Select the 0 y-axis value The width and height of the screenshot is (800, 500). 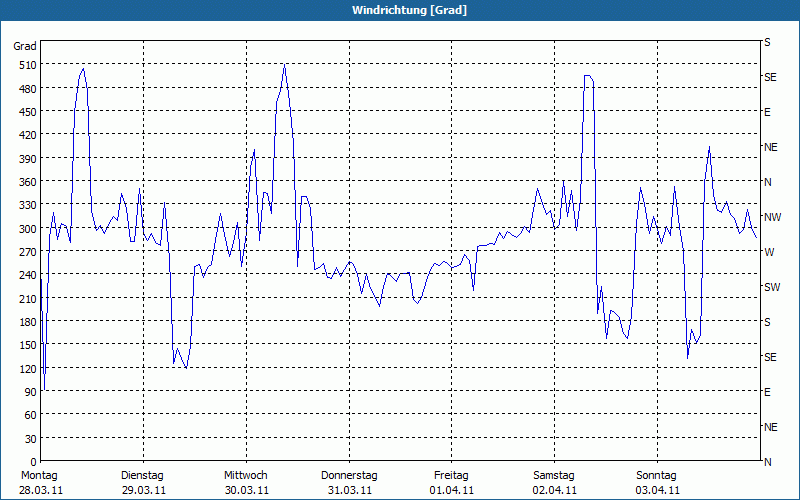(34, 462)
